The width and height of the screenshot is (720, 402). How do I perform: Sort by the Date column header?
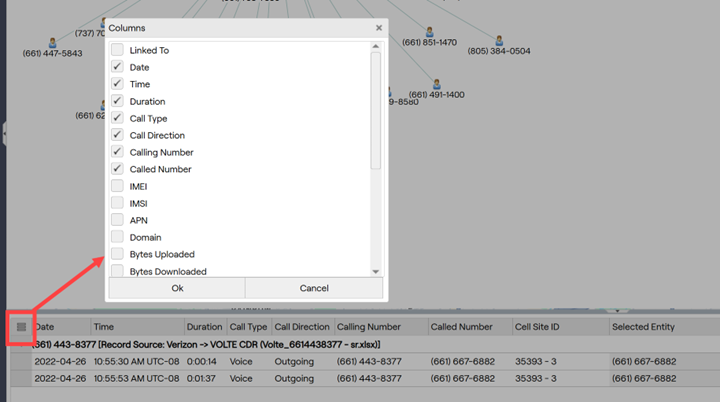(62, 327)
